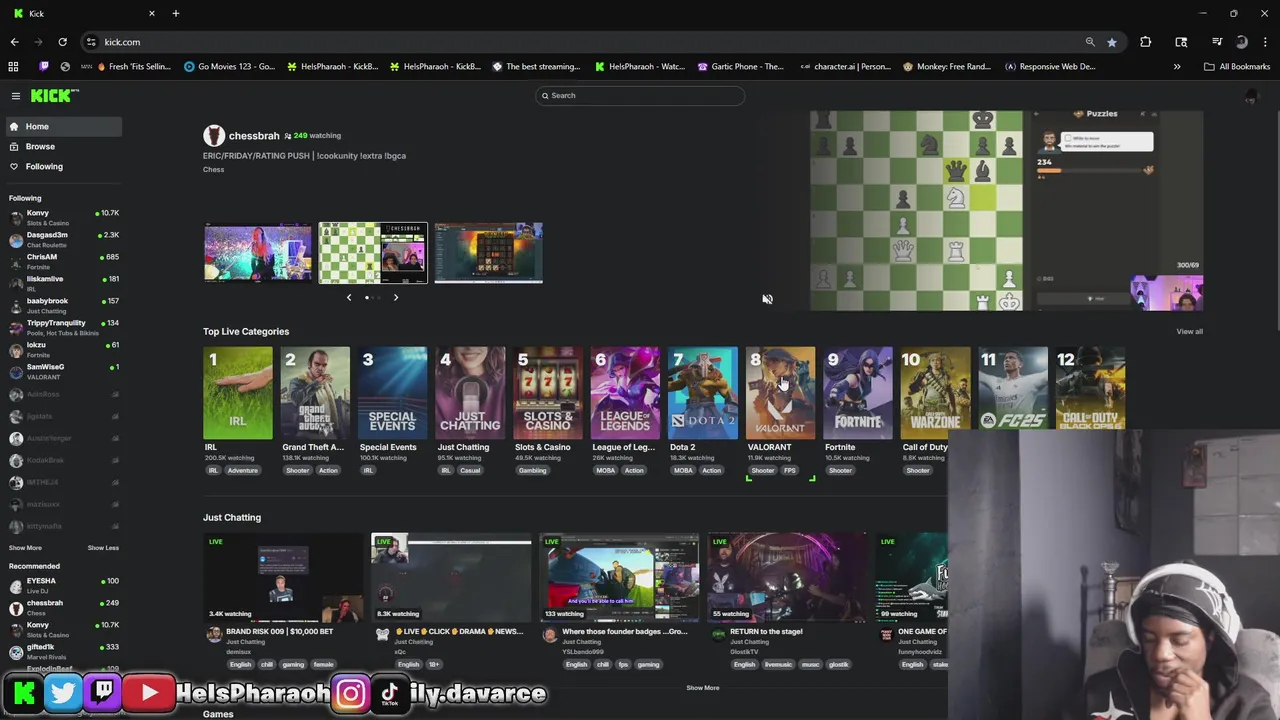
Task: Open the Special Events category card
Action: click(393, 393)
